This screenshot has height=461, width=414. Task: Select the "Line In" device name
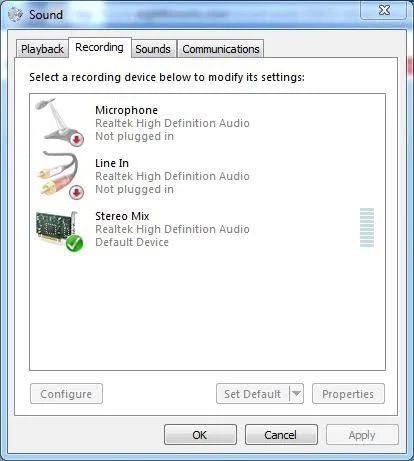pyautogui.click(x=112, y=163)
